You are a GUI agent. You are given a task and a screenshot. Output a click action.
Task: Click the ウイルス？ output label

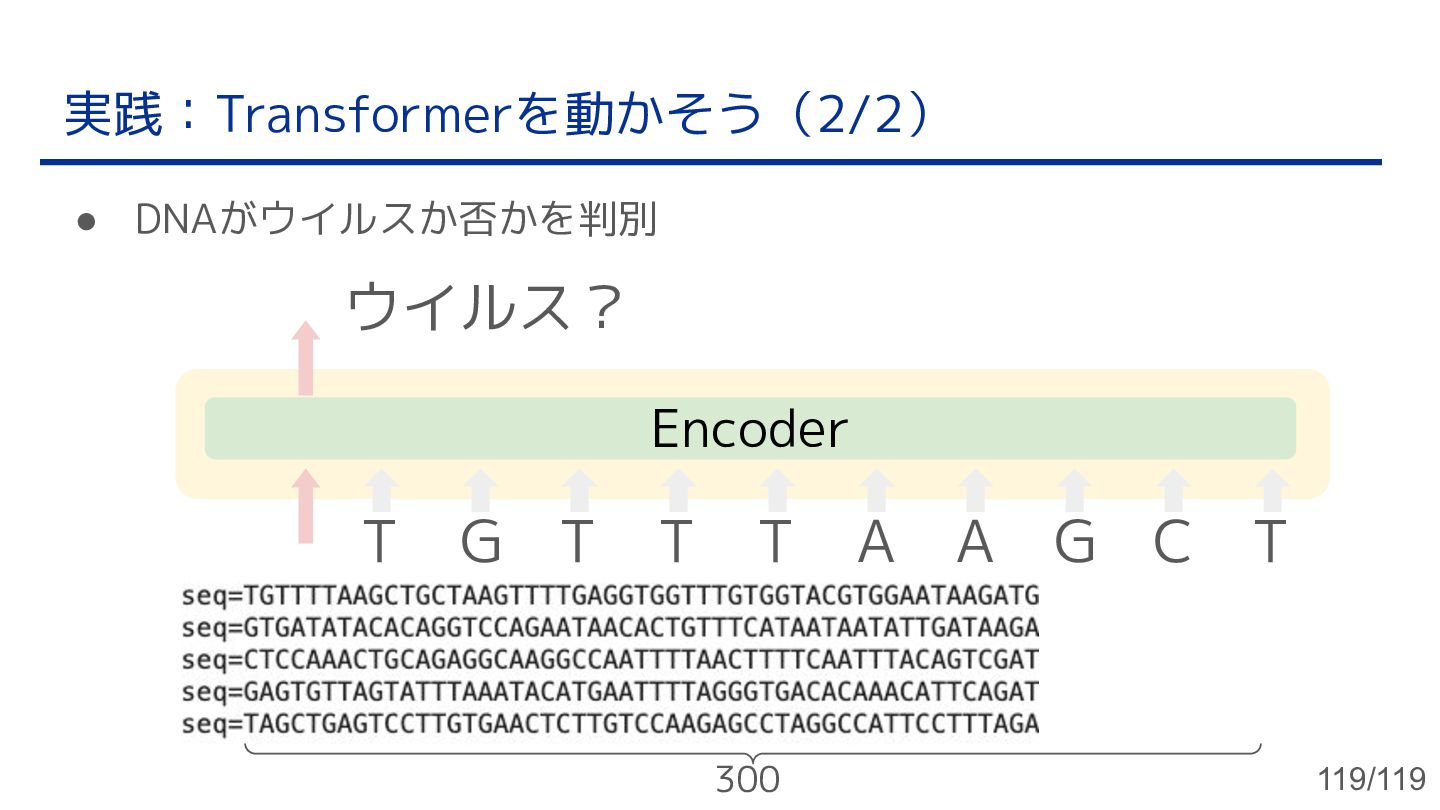[x=485, y=310]
